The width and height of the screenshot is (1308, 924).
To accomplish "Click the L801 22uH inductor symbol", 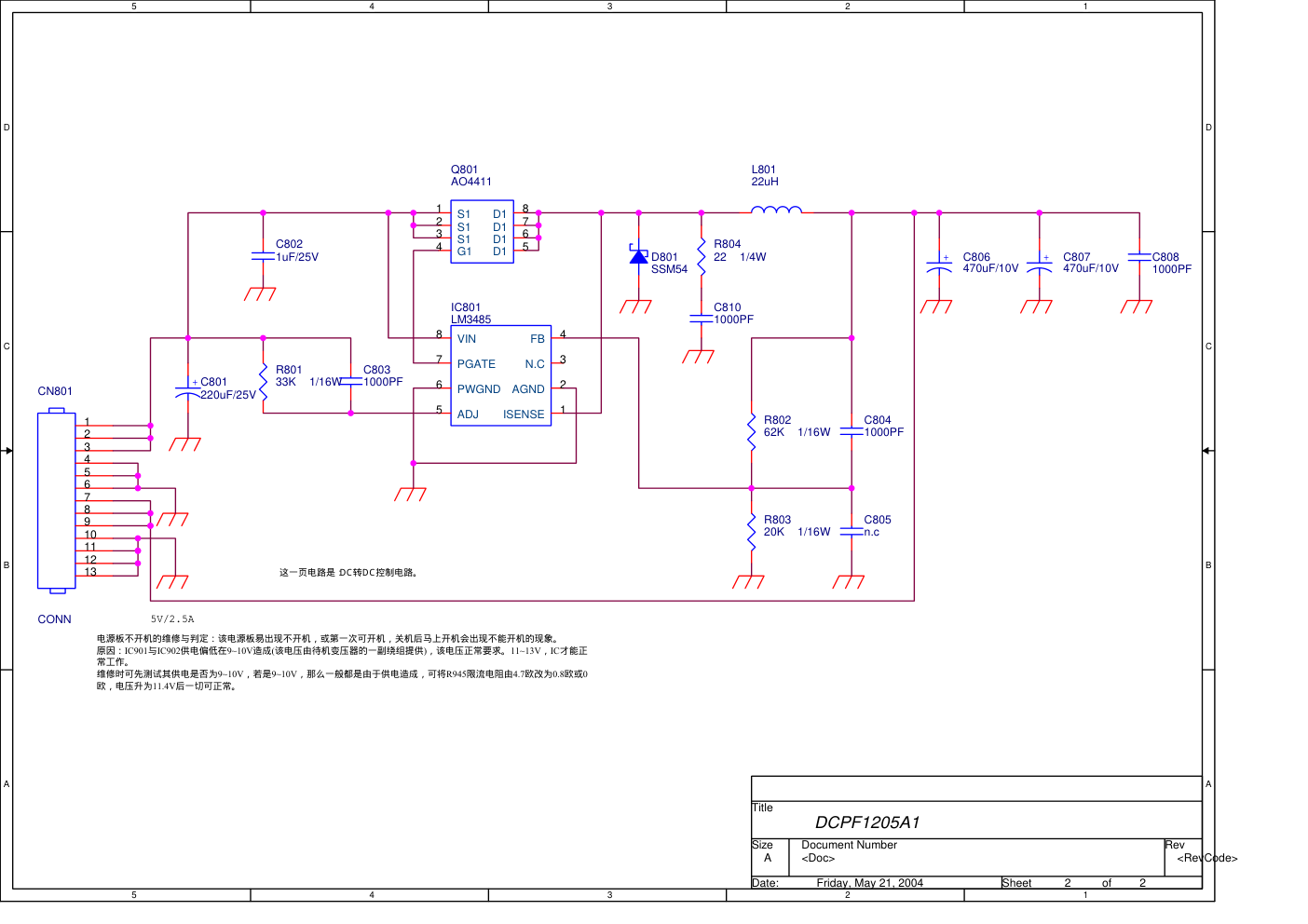I will (x=775, y=210).
